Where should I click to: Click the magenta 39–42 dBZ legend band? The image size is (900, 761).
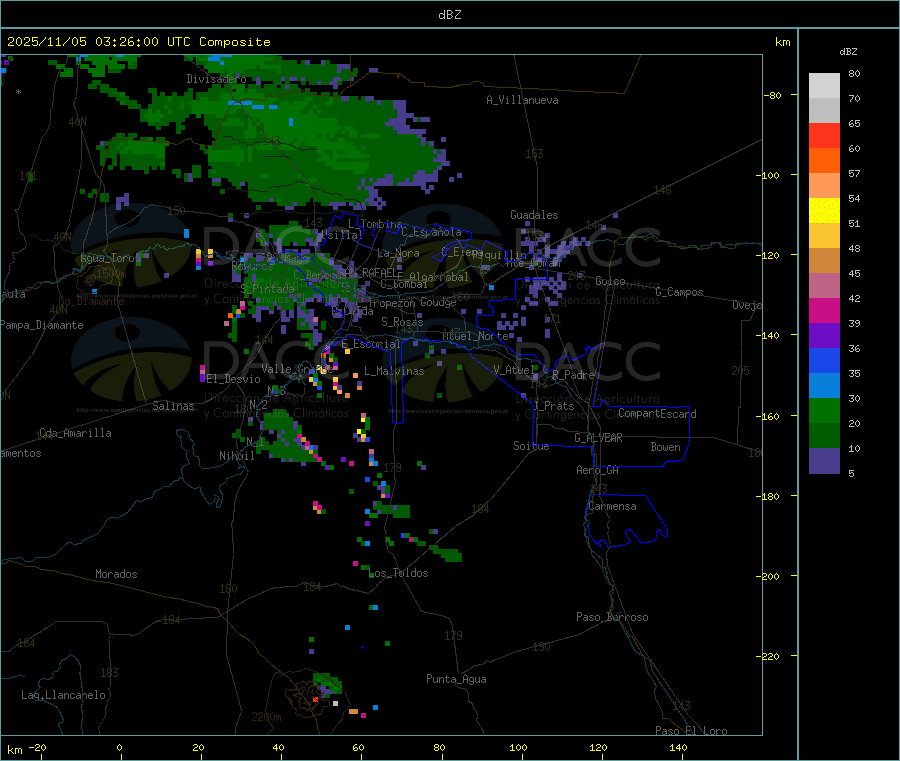point(824,310)
